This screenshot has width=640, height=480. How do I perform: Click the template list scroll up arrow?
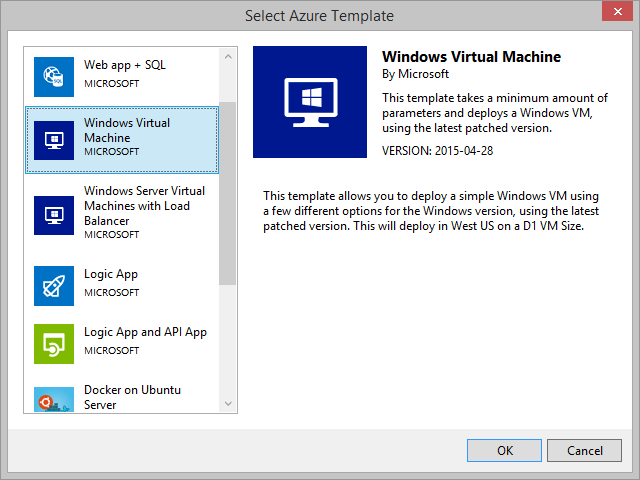pyautogui.click(x=228, y=56)
